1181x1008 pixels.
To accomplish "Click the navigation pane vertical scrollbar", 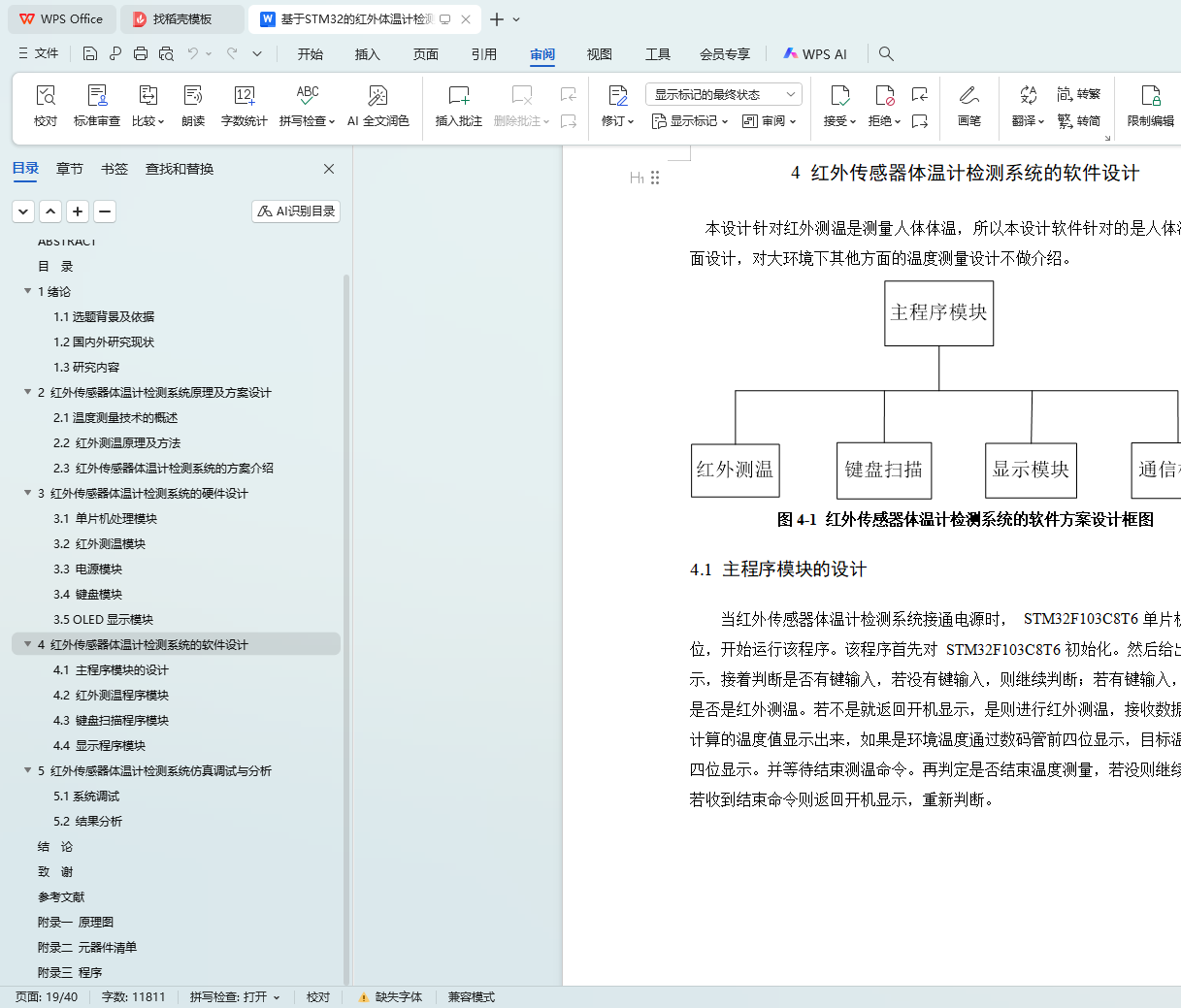I will (346, 629).
